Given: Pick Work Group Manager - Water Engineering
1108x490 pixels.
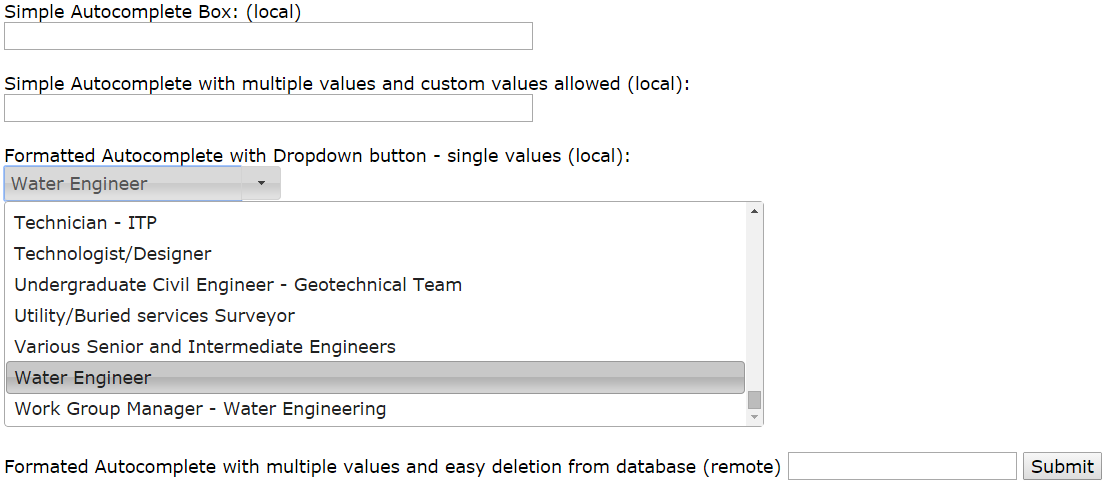Looking at the screenshot, I should pos(200,409).
